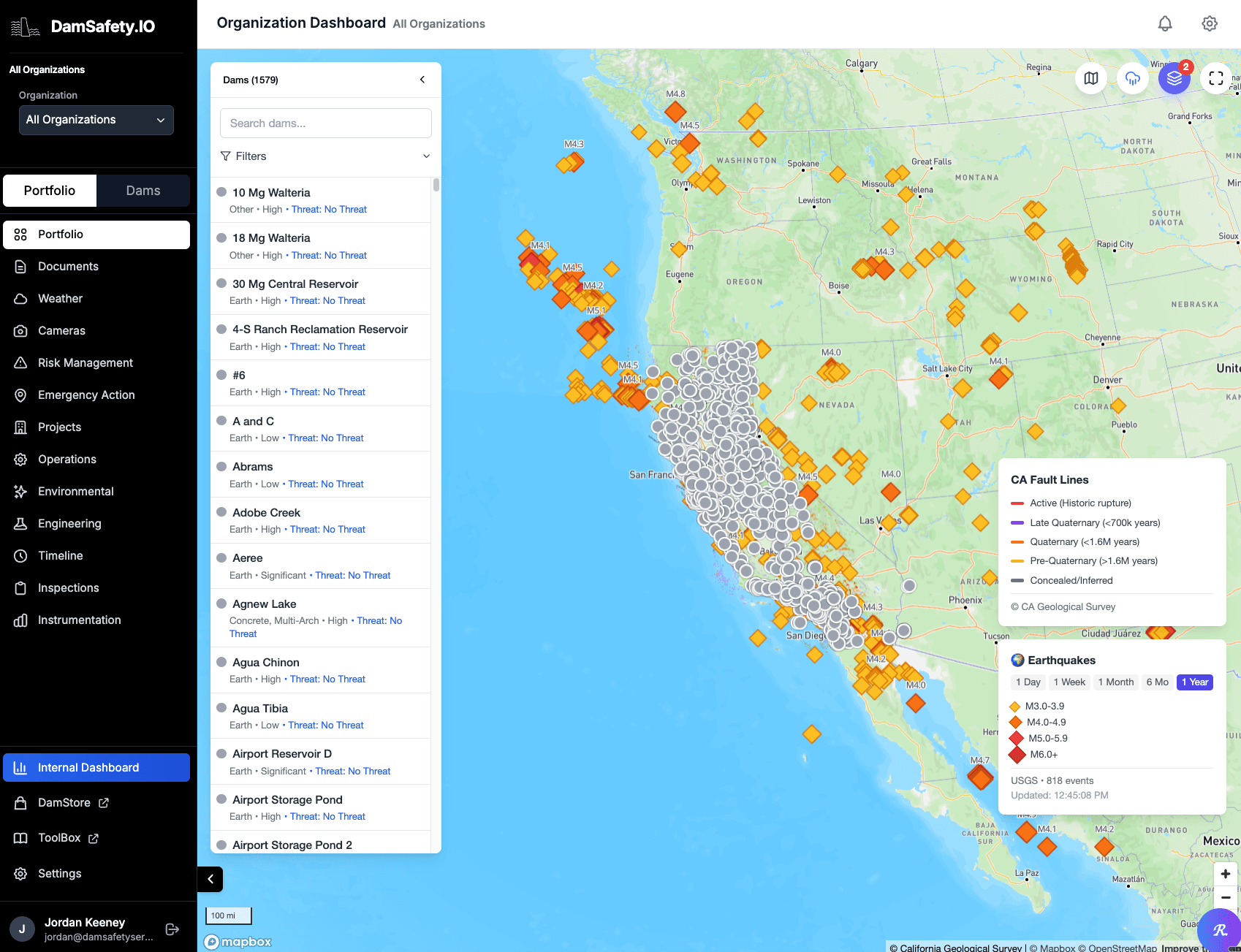Open Emergency Action page
This screenshot has height=952, width=1241.
coord(96,395)
